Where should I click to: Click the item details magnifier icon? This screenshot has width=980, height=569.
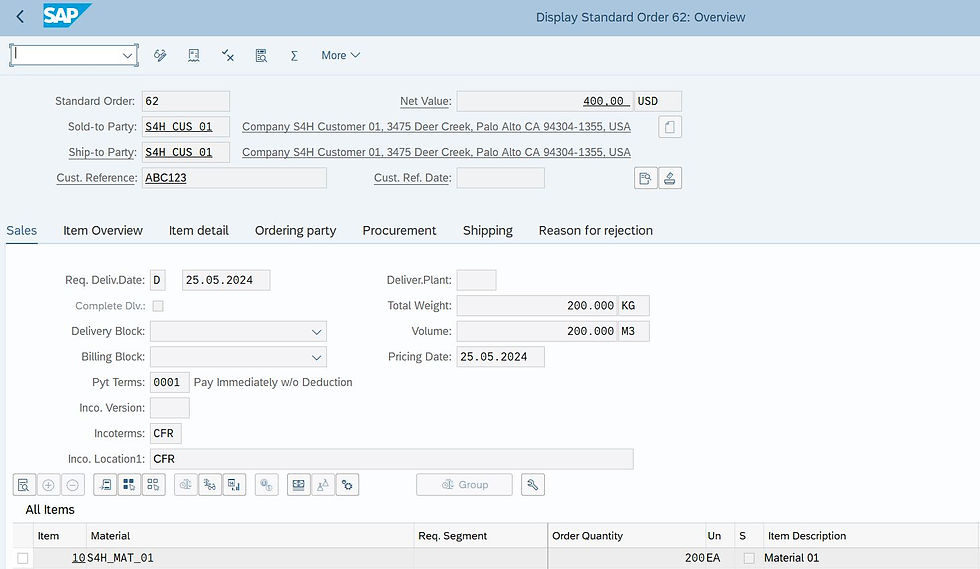tap(24, 485)
